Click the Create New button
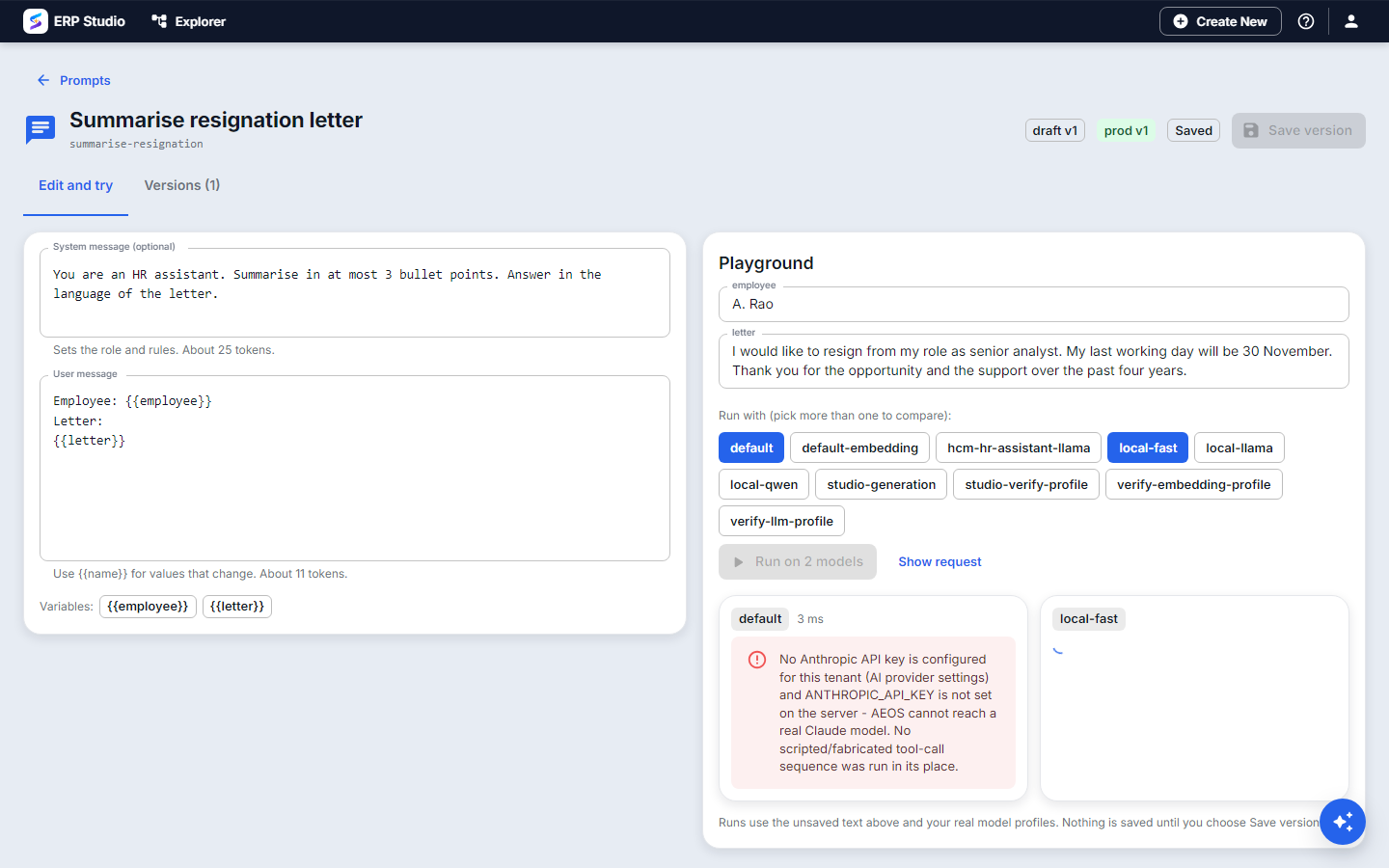Screen dimensions: 1389x868 click(1220, 21)
